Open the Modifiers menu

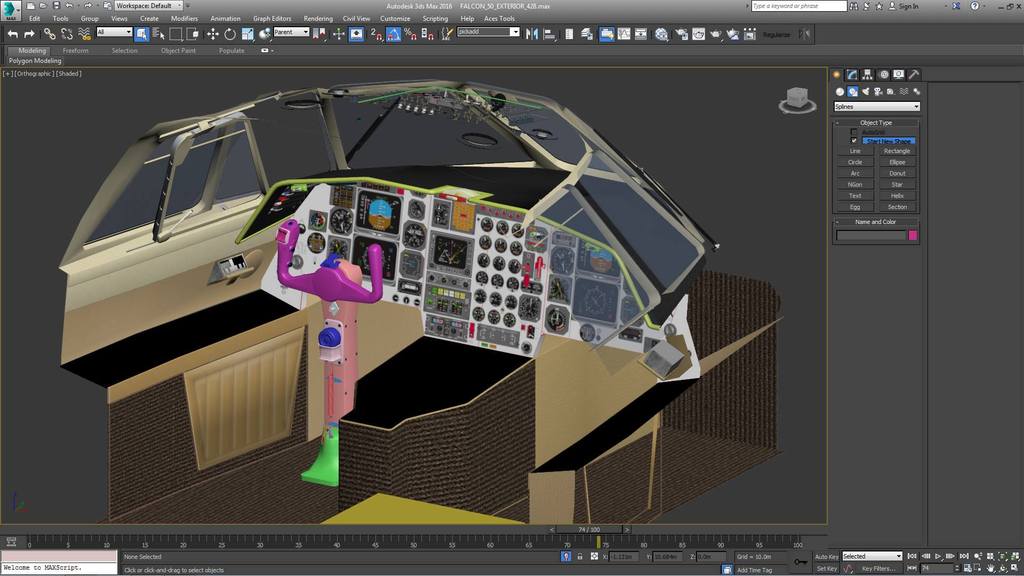(184, 18)
